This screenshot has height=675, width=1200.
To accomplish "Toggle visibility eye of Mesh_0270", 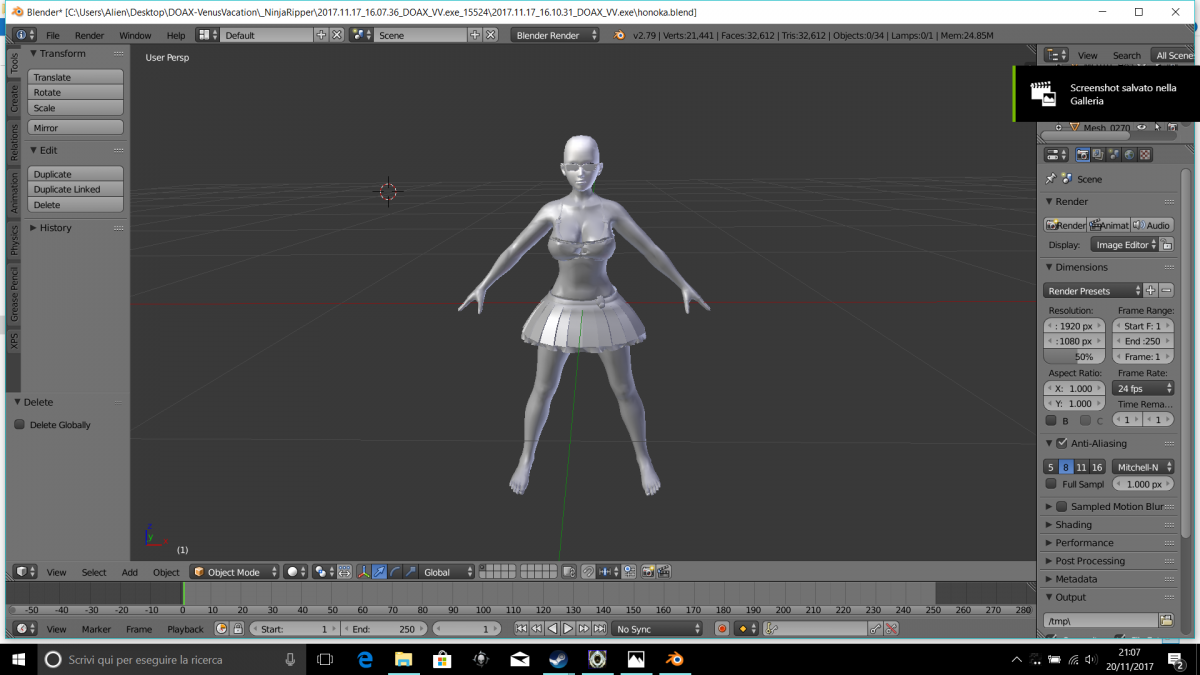I will (x=1141, y=128).
